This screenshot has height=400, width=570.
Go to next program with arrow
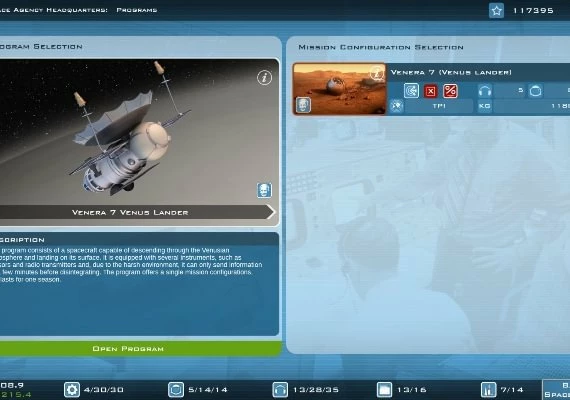[271, 212]
